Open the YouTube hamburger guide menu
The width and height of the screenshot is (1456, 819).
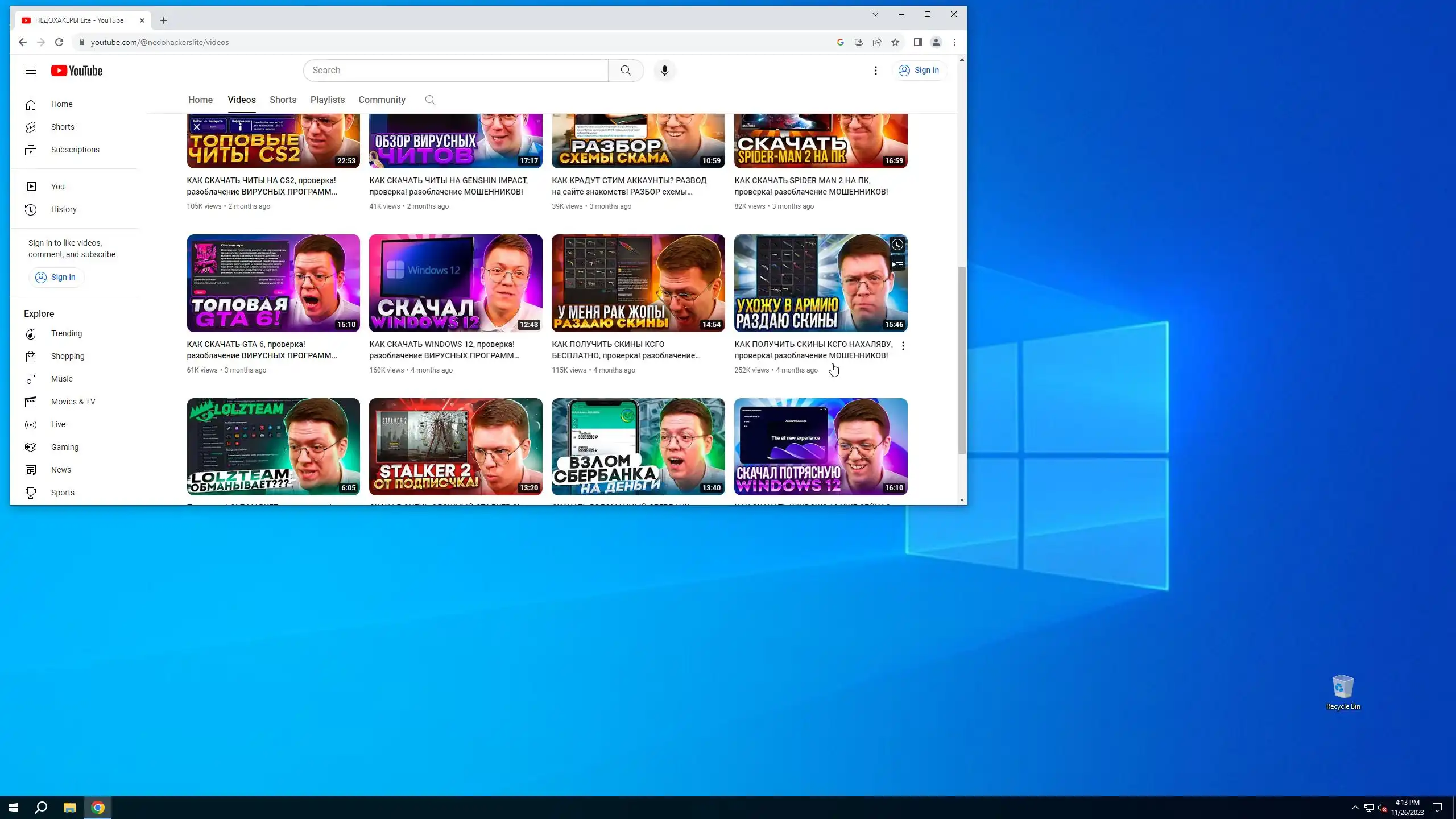(x=31, y=71)
